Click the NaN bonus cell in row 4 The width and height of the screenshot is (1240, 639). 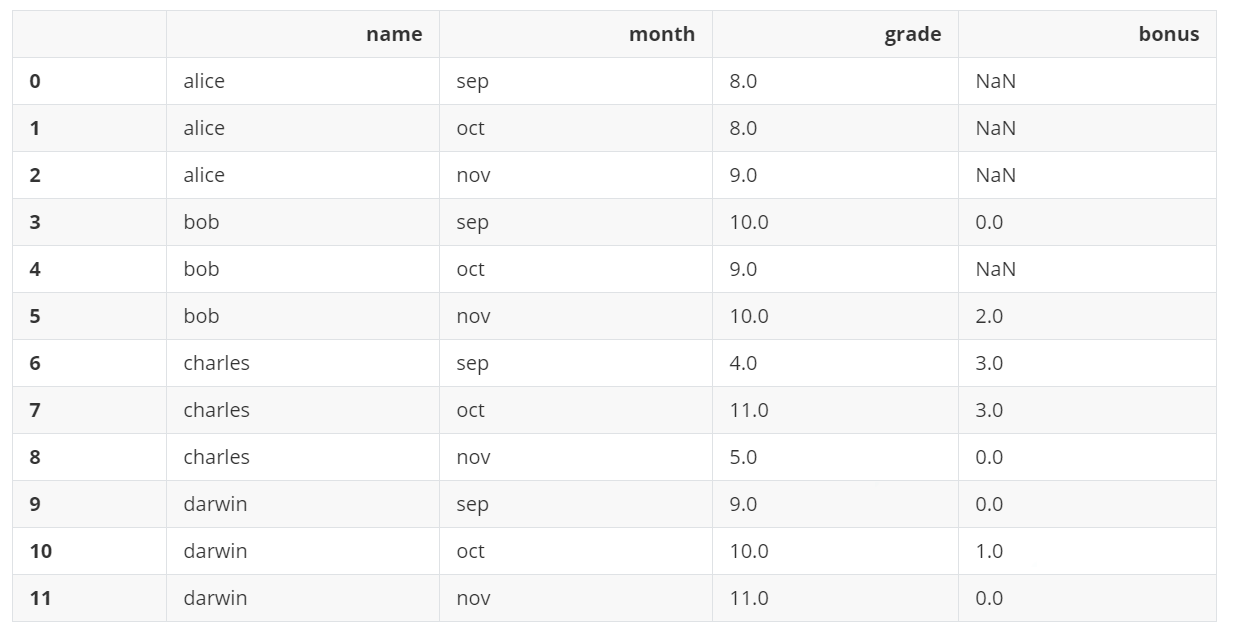point(995,269)
